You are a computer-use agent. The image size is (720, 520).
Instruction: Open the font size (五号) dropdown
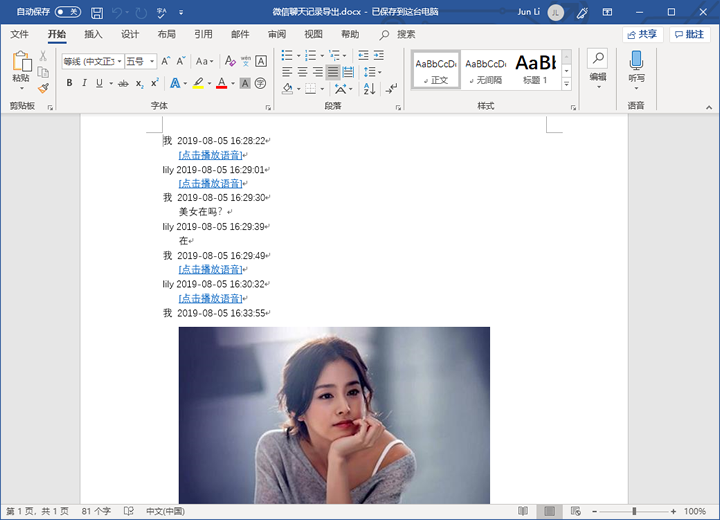click(x=152, y=61)
